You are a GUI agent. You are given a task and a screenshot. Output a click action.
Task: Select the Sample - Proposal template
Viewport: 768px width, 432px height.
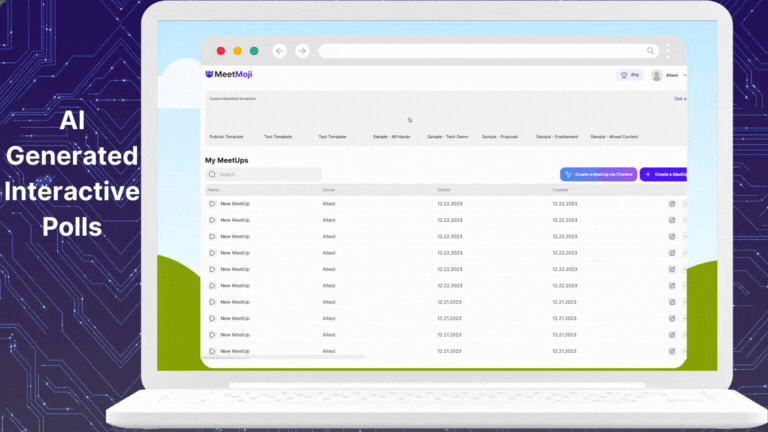[500, 137]
